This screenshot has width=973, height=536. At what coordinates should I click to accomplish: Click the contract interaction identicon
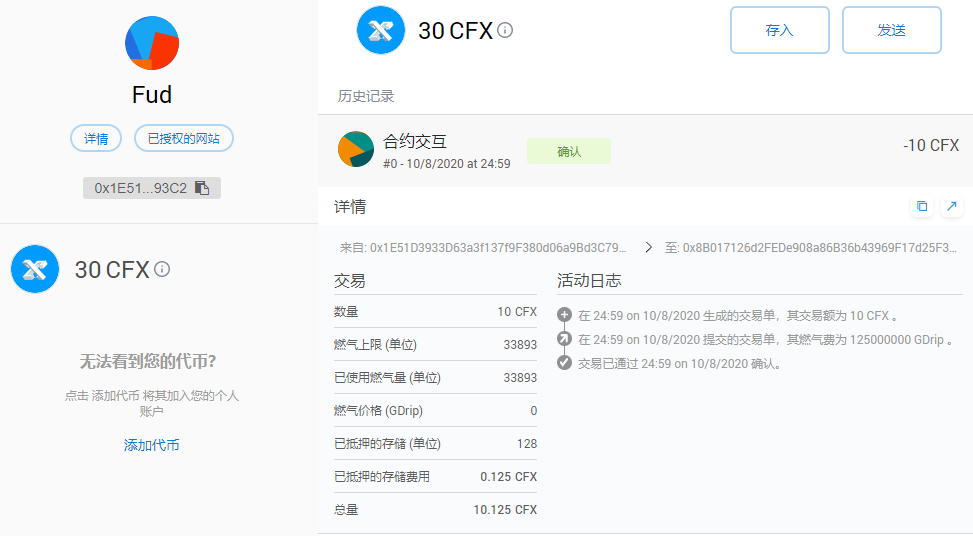355,149
